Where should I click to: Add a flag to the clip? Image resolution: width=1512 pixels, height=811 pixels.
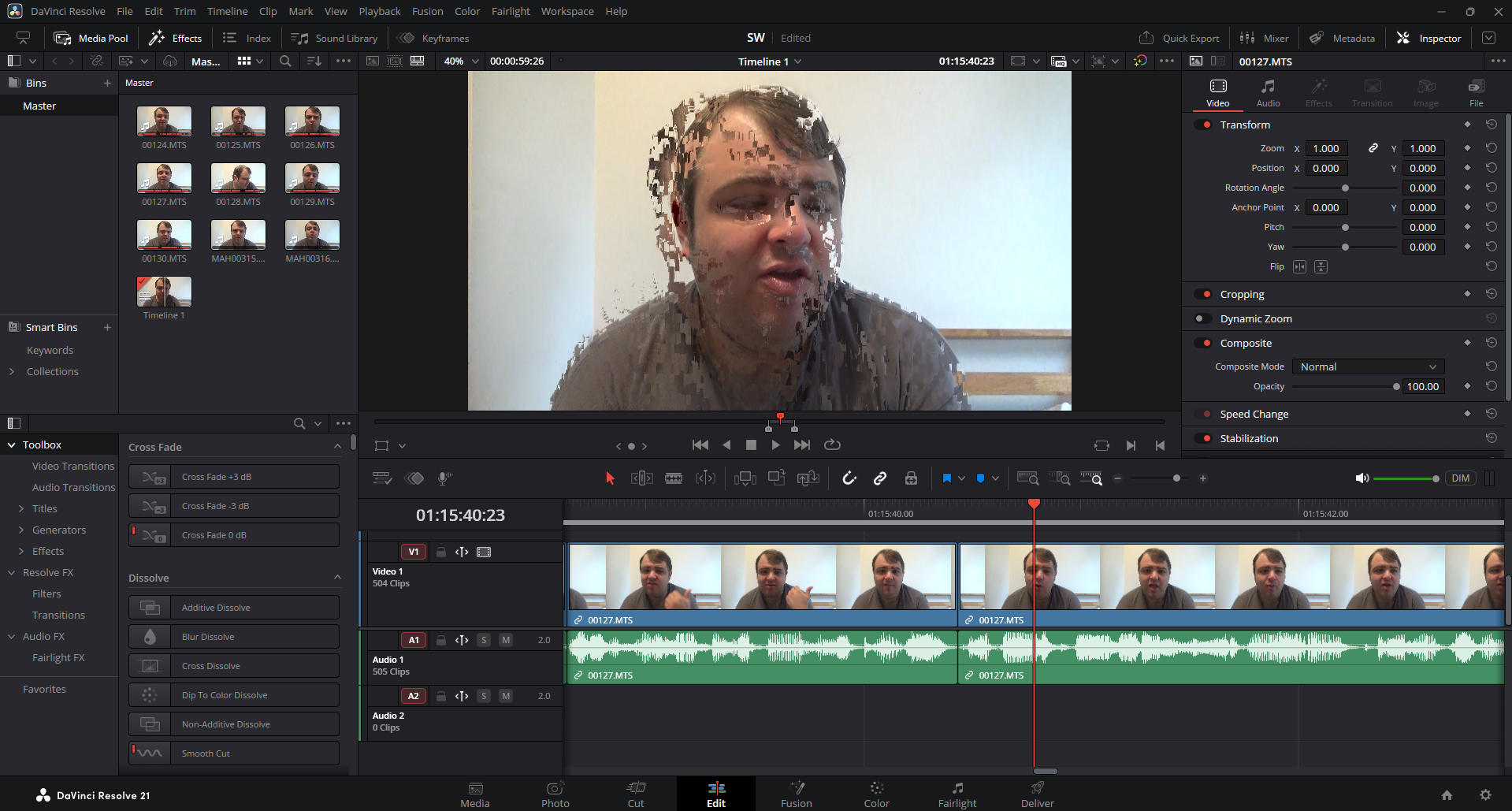click(x=947, y=478)
